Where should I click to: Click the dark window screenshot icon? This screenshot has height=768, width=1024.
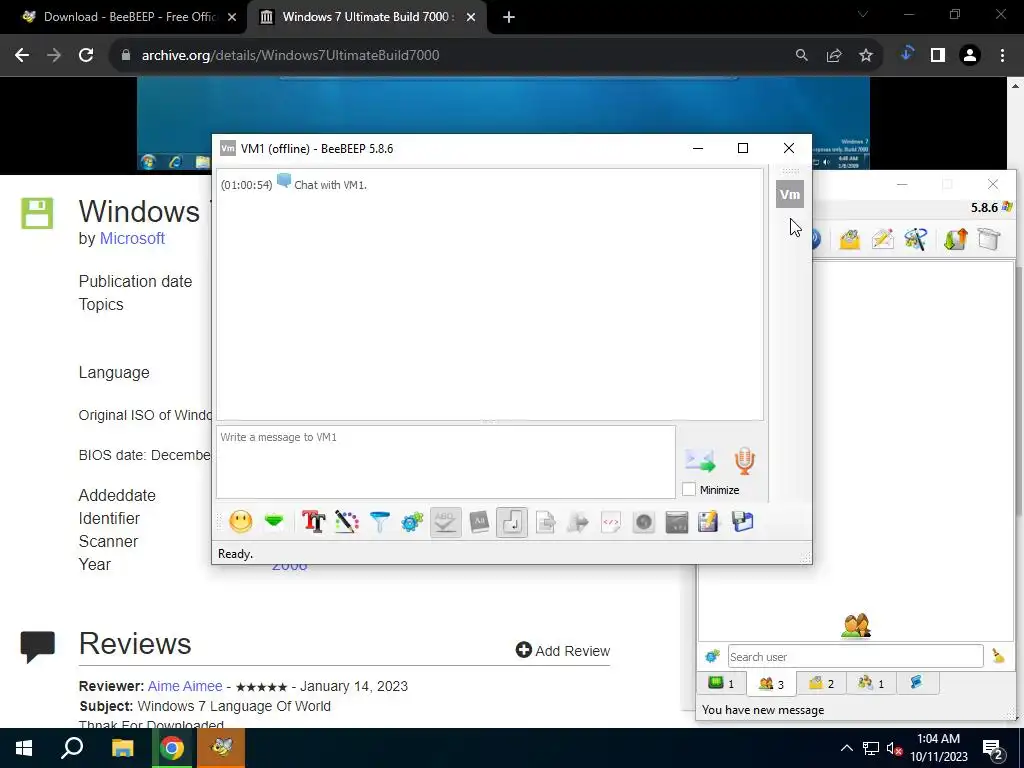(677, 522)
